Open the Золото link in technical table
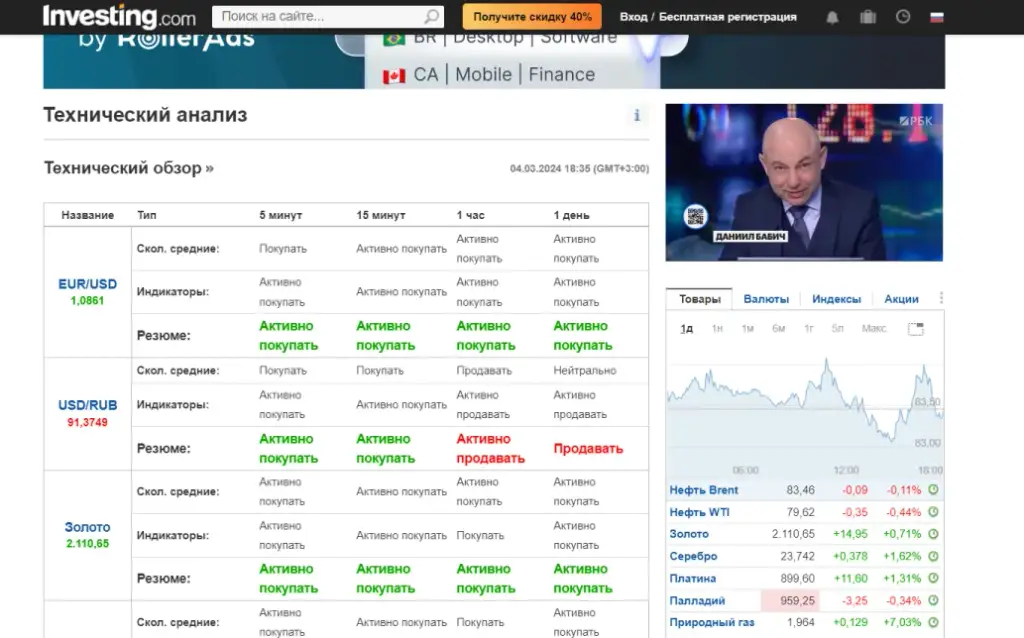Viewport: 1024px width, 638px height. click(88, 527)
